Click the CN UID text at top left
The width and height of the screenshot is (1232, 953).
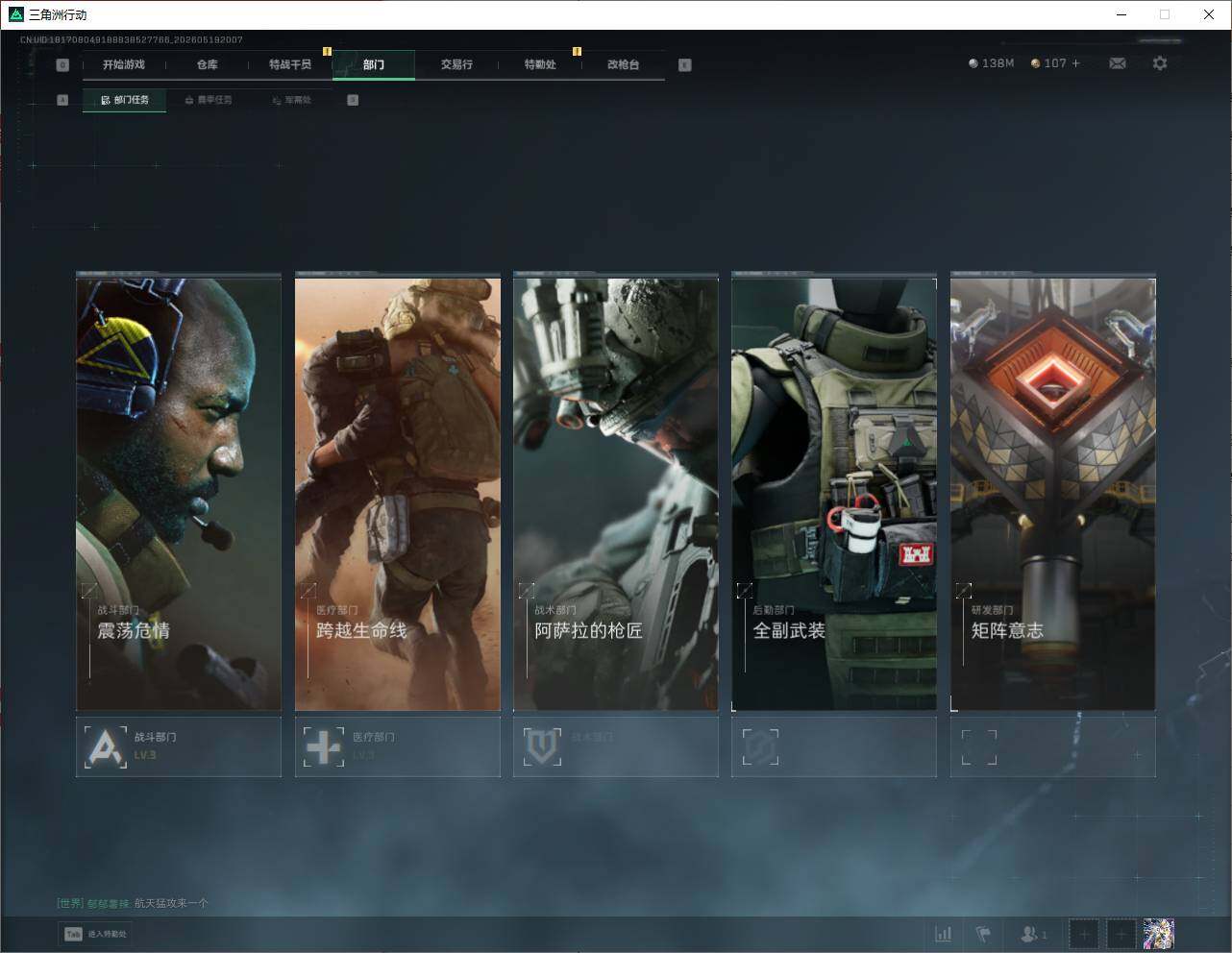pos(132,40)
